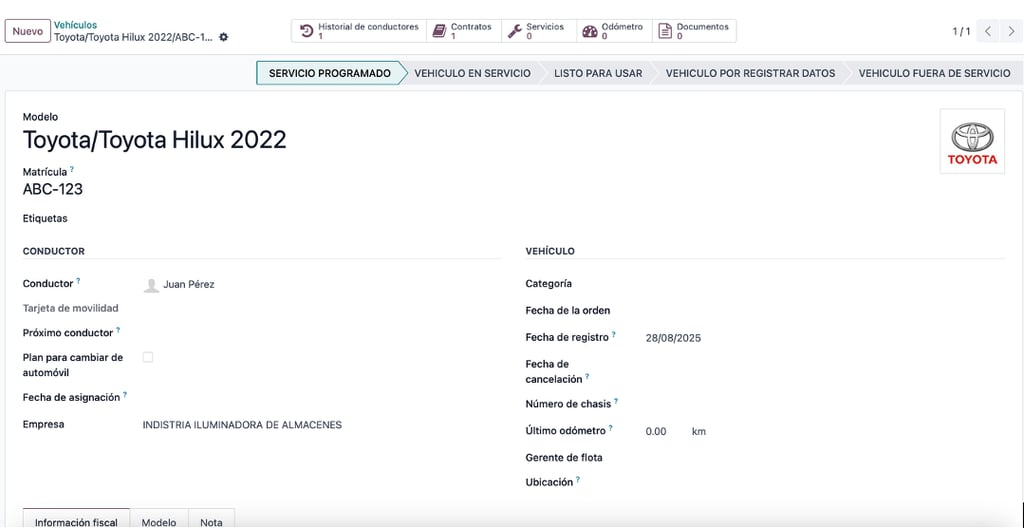Open the Fecha de asignación date field
This screenshot has width=1024, height=528.
pos(322,397)
